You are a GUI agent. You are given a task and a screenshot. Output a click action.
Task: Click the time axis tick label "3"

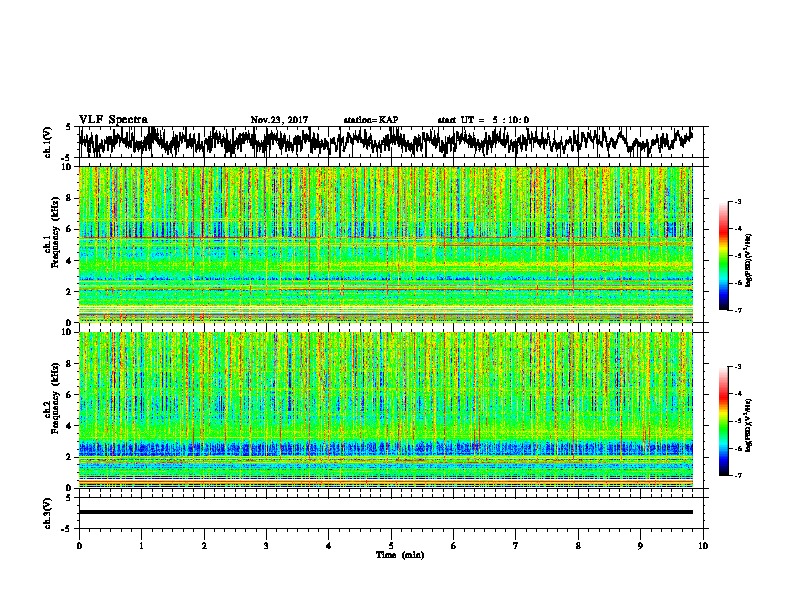266,546
